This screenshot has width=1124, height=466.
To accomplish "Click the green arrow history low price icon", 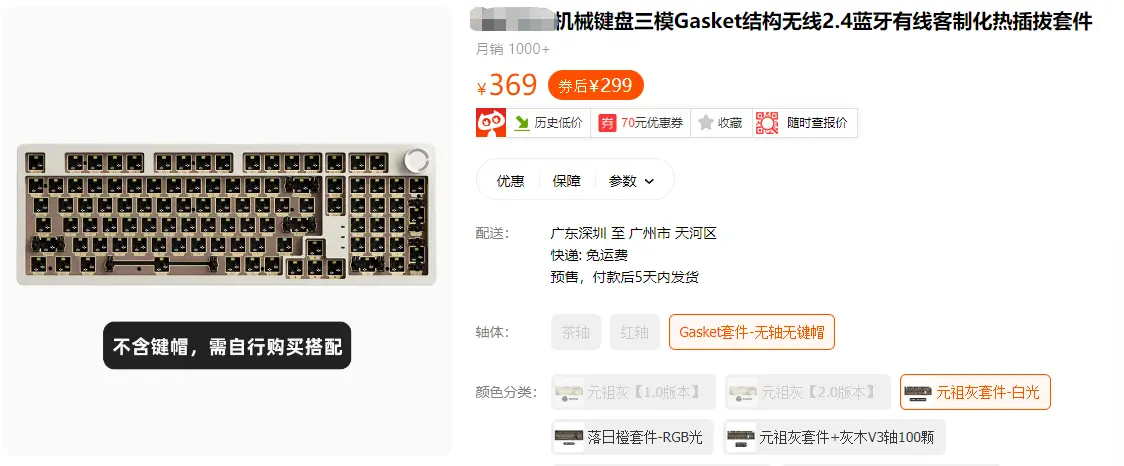I will (x=521, y=123).
